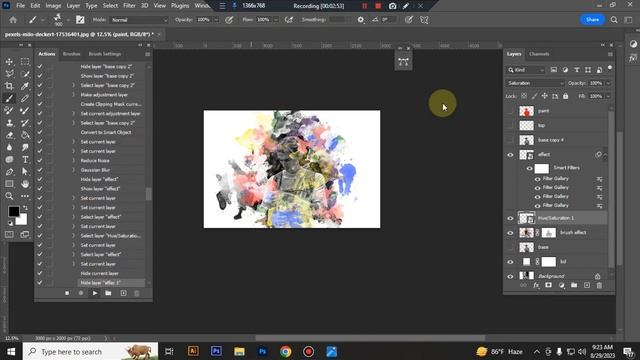640x360 pixels.
Task: Open the Opacity dropdown in options bar
Action: point(216,20)
